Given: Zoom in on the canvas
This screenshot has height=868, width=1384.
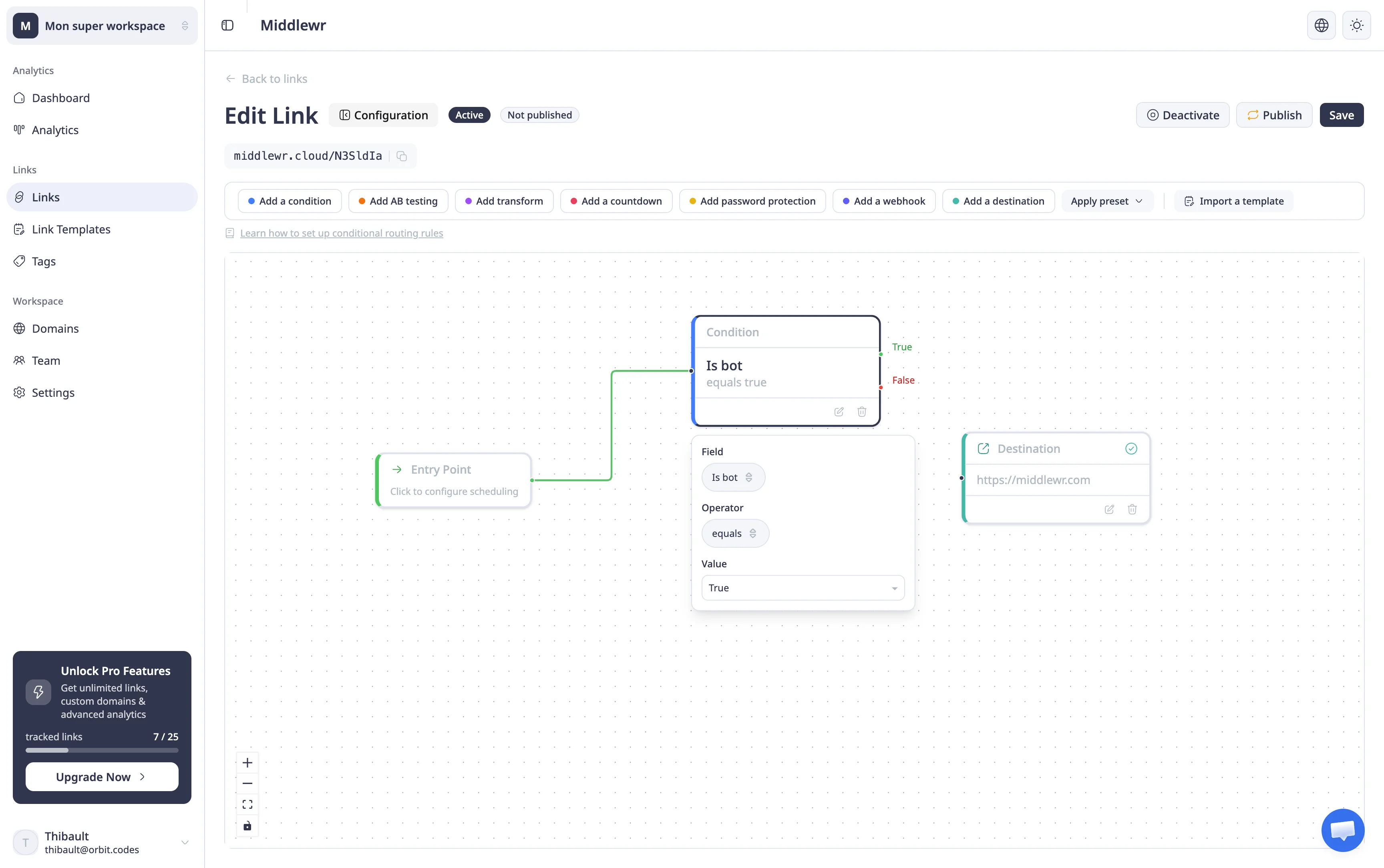Looking at the screenshot, I should point(247,762).
